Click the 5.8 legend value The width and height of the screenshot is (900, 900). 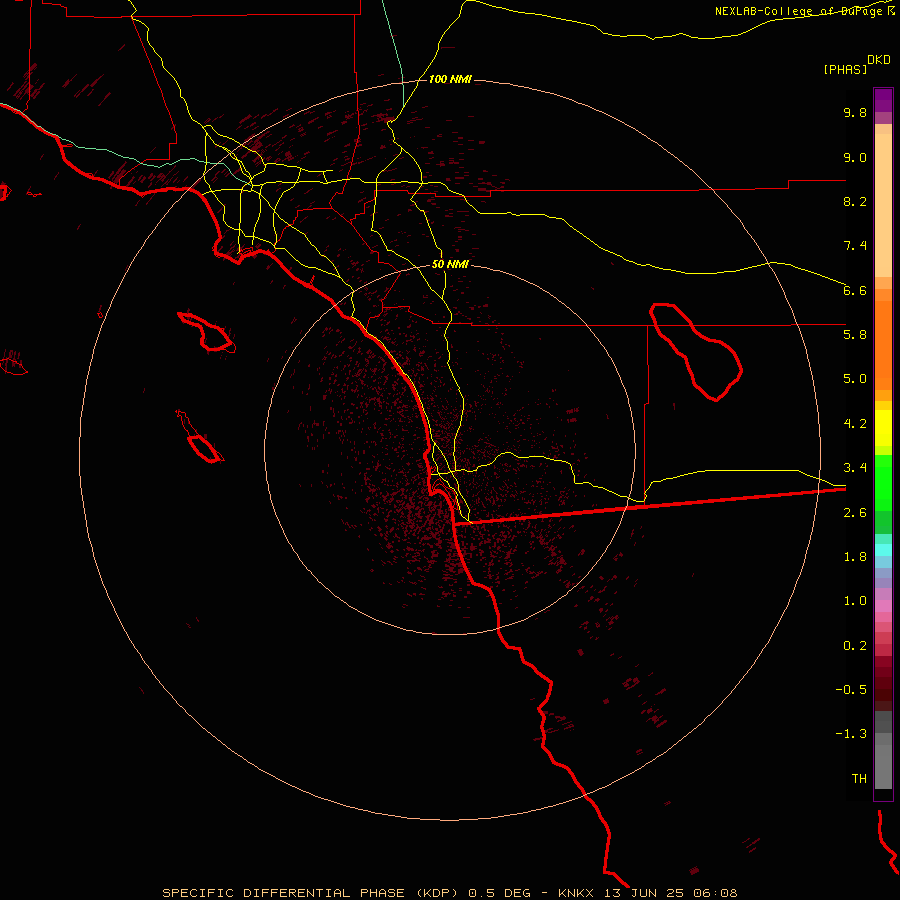(855, 334)
